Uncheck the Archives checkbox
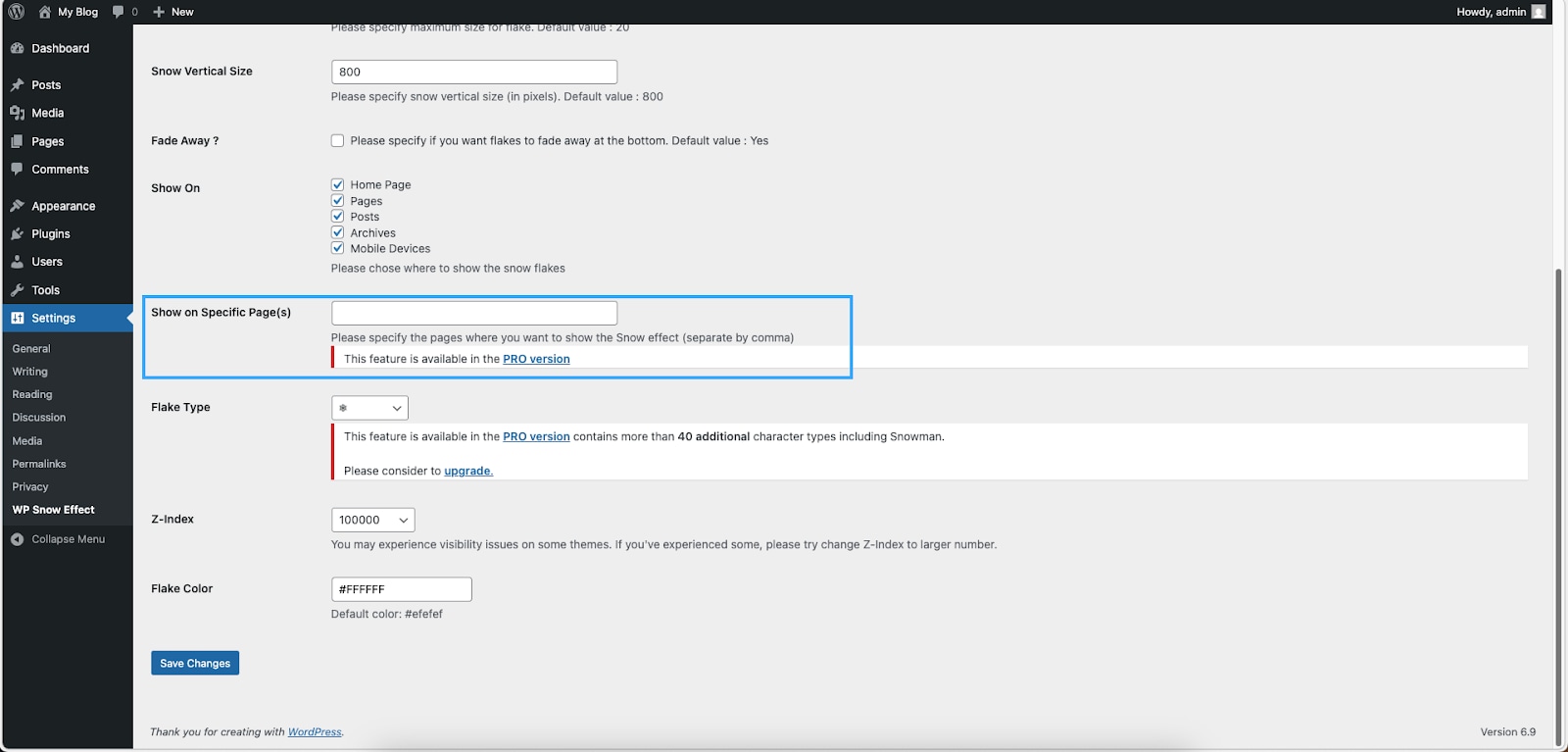Screen dimensions: 1568x752 point(338,233)
